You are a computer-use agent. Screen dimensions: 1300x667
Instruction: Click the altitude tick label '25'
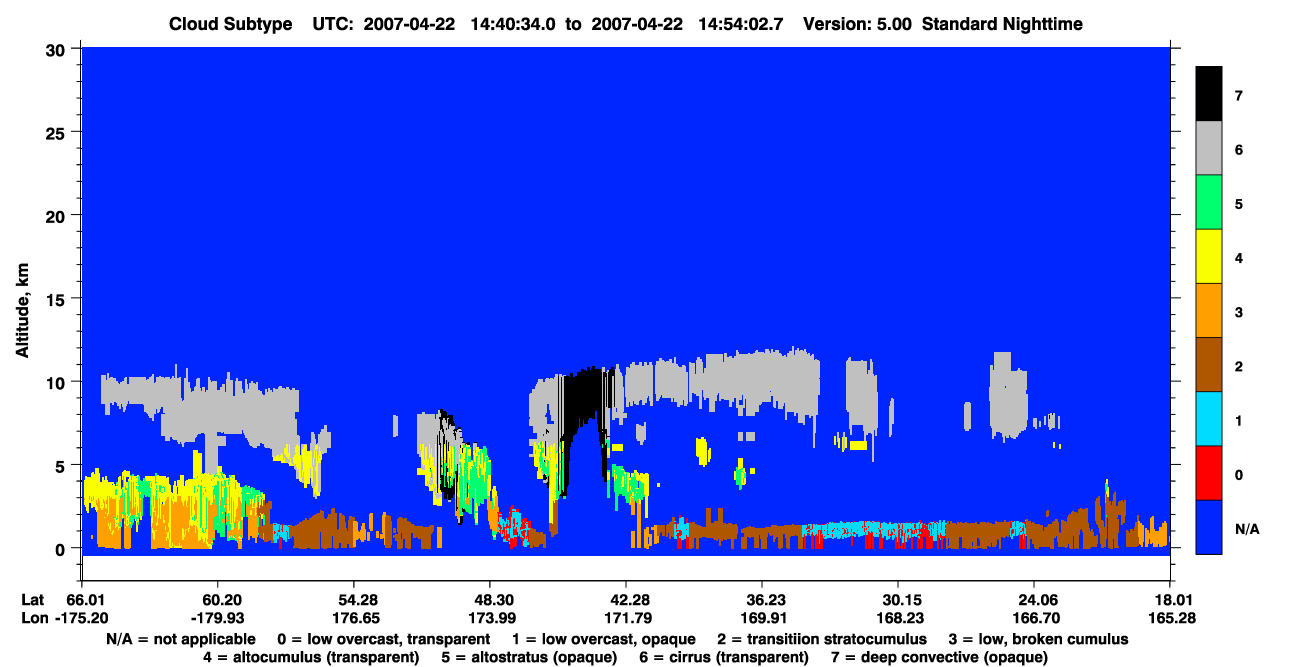[x=58, y=132]
